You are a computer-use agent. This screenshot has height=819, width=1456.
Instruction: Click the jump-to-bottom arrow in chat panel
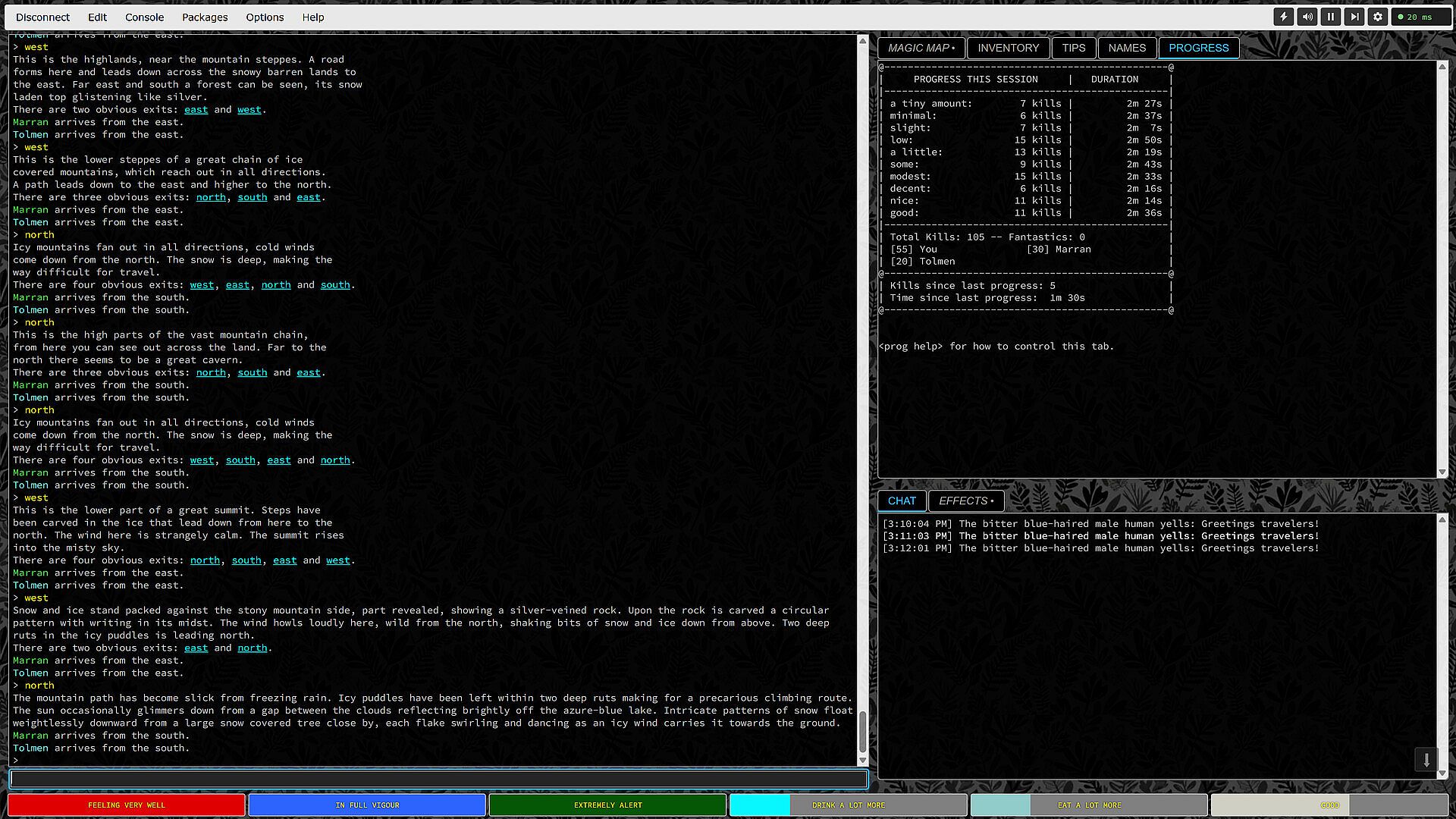coord(1426,759)
